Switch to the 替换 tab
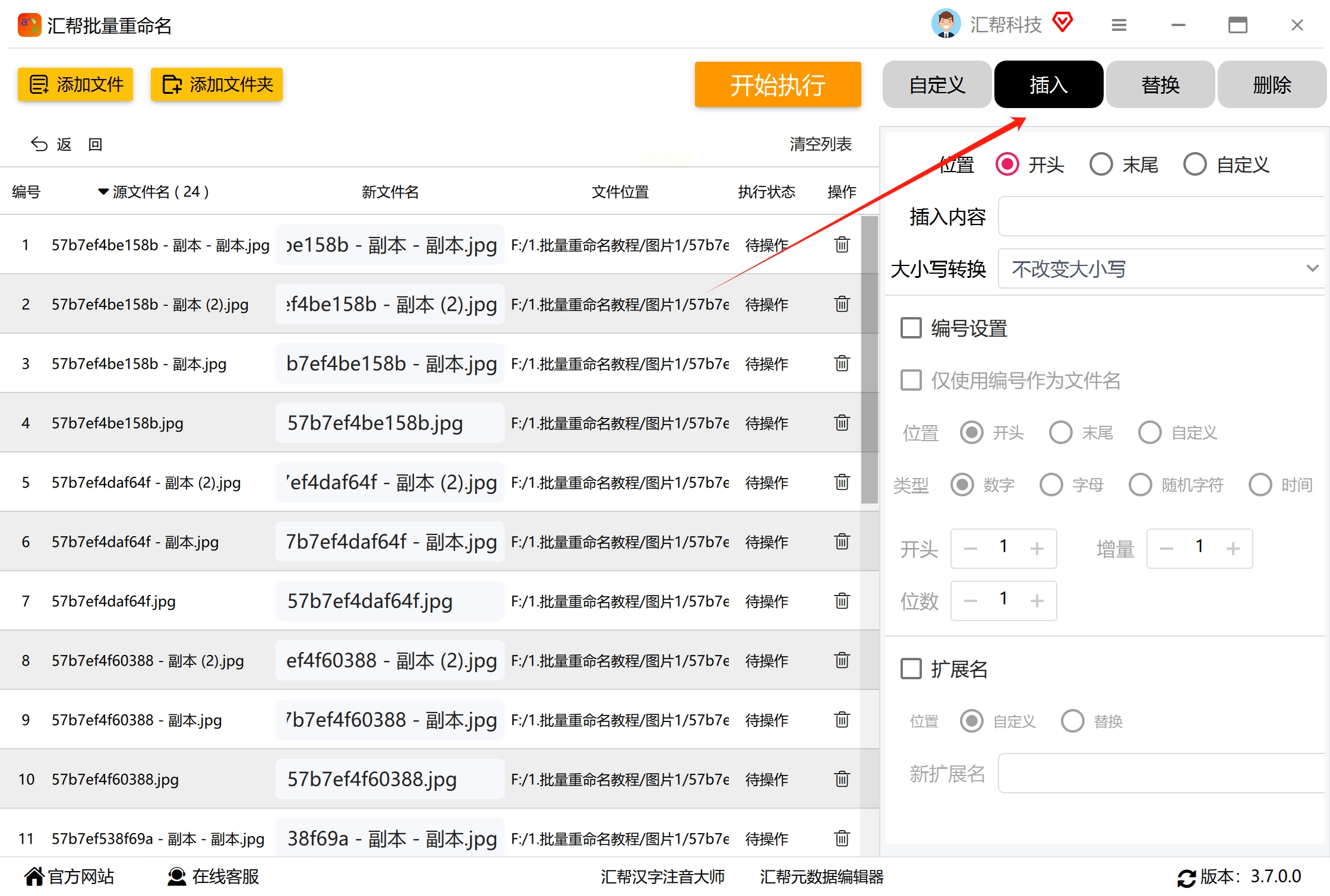Viewport: 1330px width, 896px height. tap(1160, 85)
